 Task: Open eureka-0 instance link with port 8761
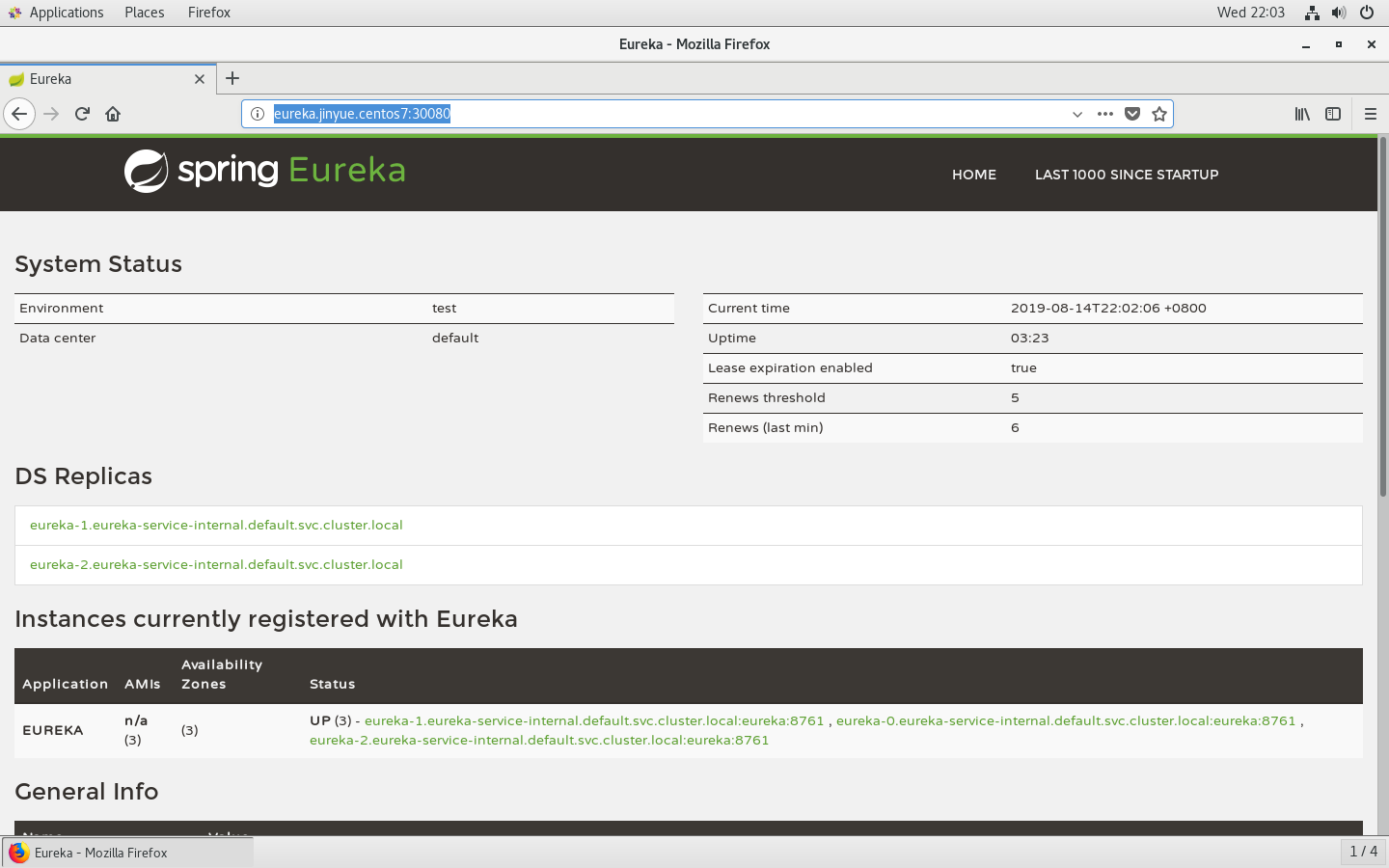click(1066, 720)
